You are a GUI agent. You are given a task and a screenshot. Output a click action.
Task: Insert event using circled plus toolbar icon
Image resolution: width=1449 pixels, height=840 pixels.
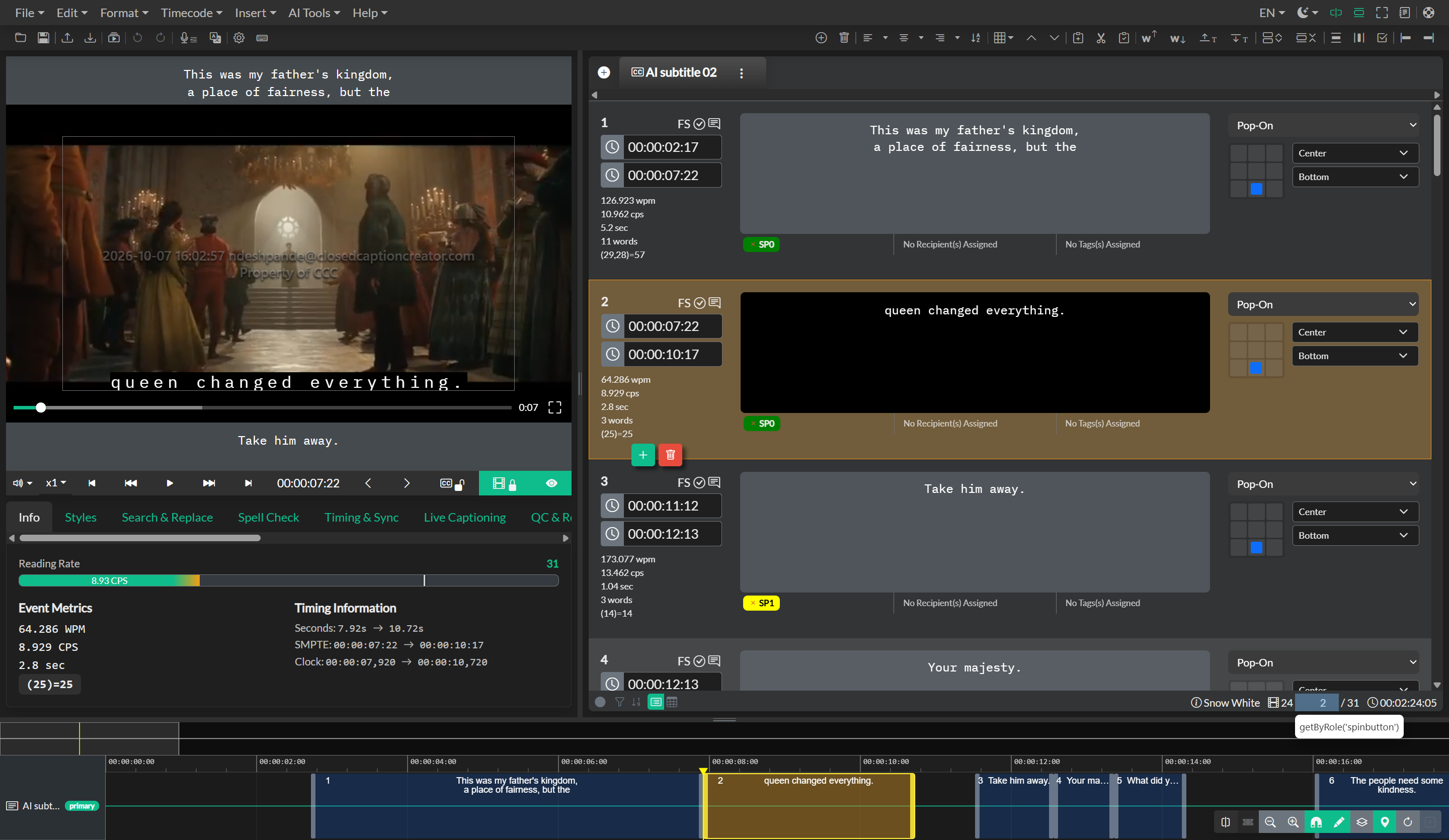pyautogui.click(x=821, y=38)
